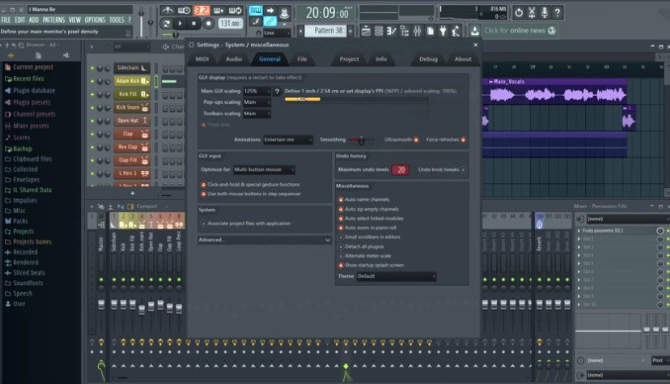Toggle the orange recording countdown icon
The image size is (670, 384).
pyautogui.click(x=202, y=10)
